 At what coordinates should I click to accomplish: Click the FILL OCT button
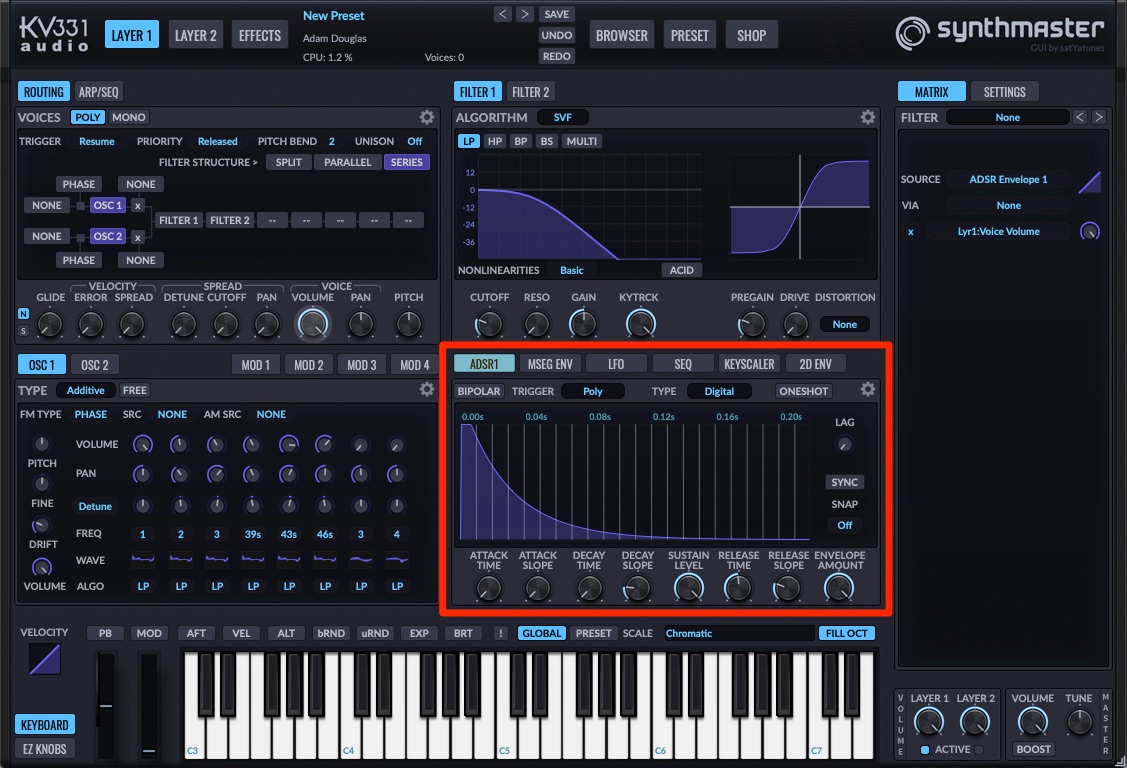point(846,633)
